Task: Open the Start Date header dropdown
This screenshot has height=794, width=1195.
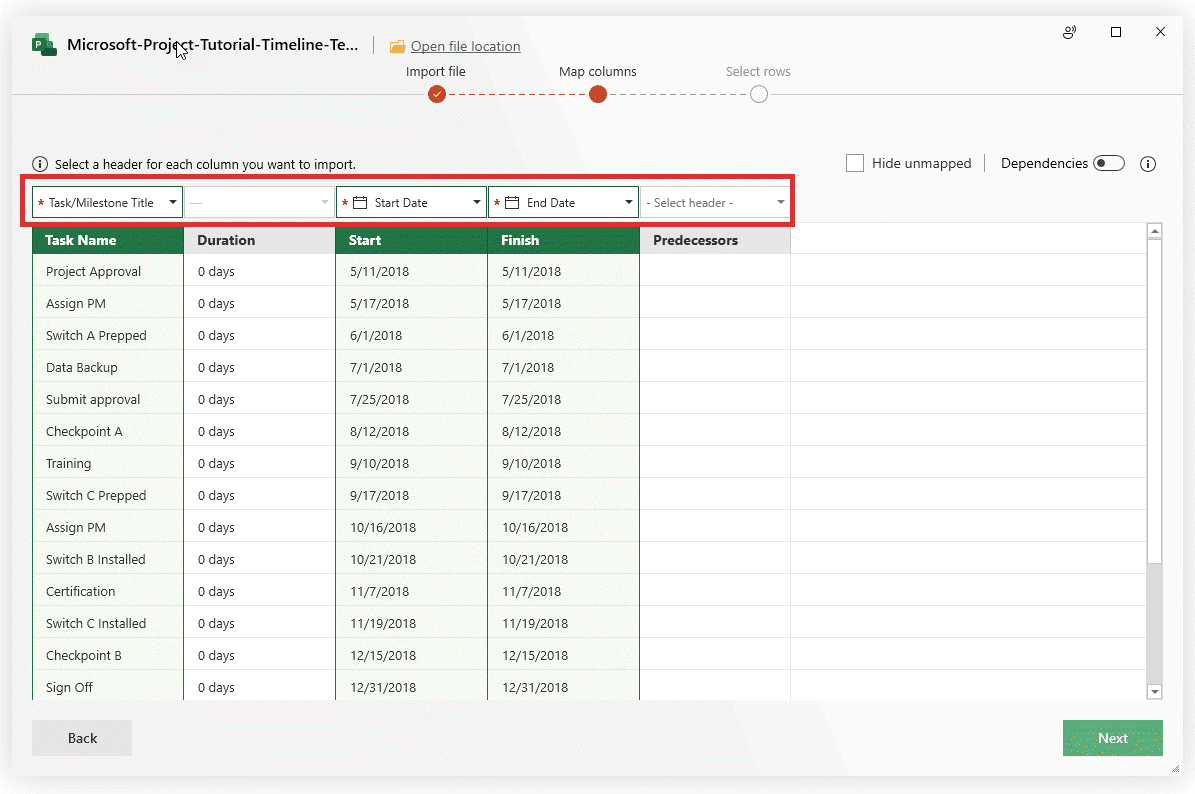Action: click(x=475, y=201)
